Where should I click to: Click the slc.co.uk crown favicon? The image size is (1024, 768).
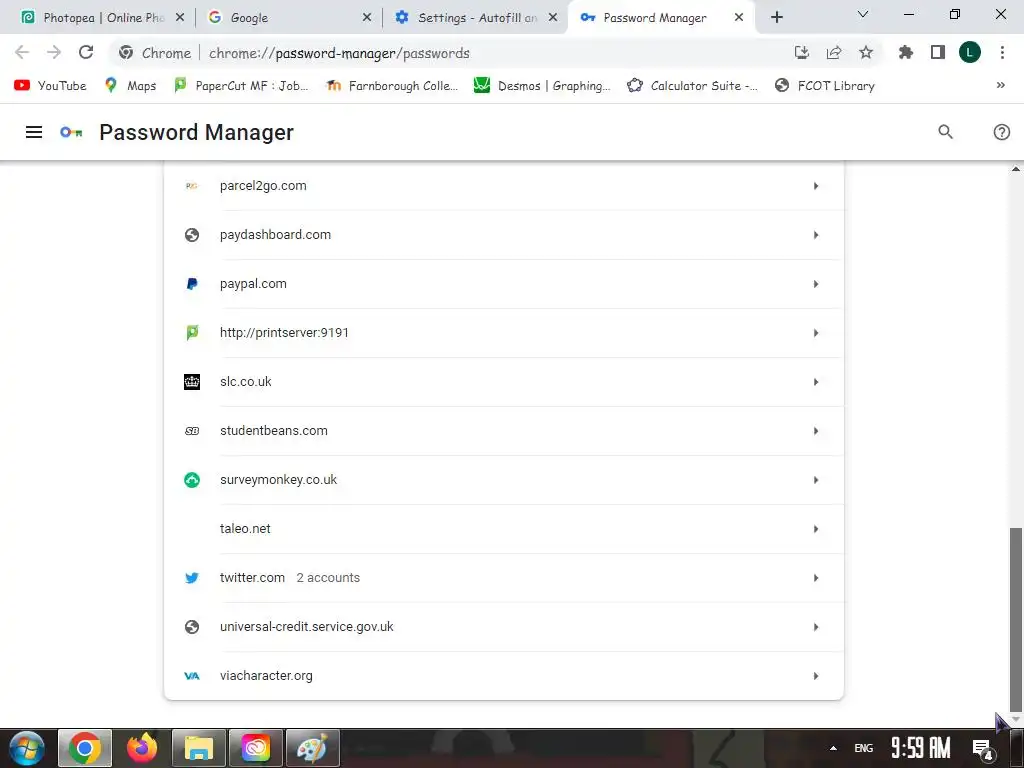pyautogui.click(x=192, y=382)
